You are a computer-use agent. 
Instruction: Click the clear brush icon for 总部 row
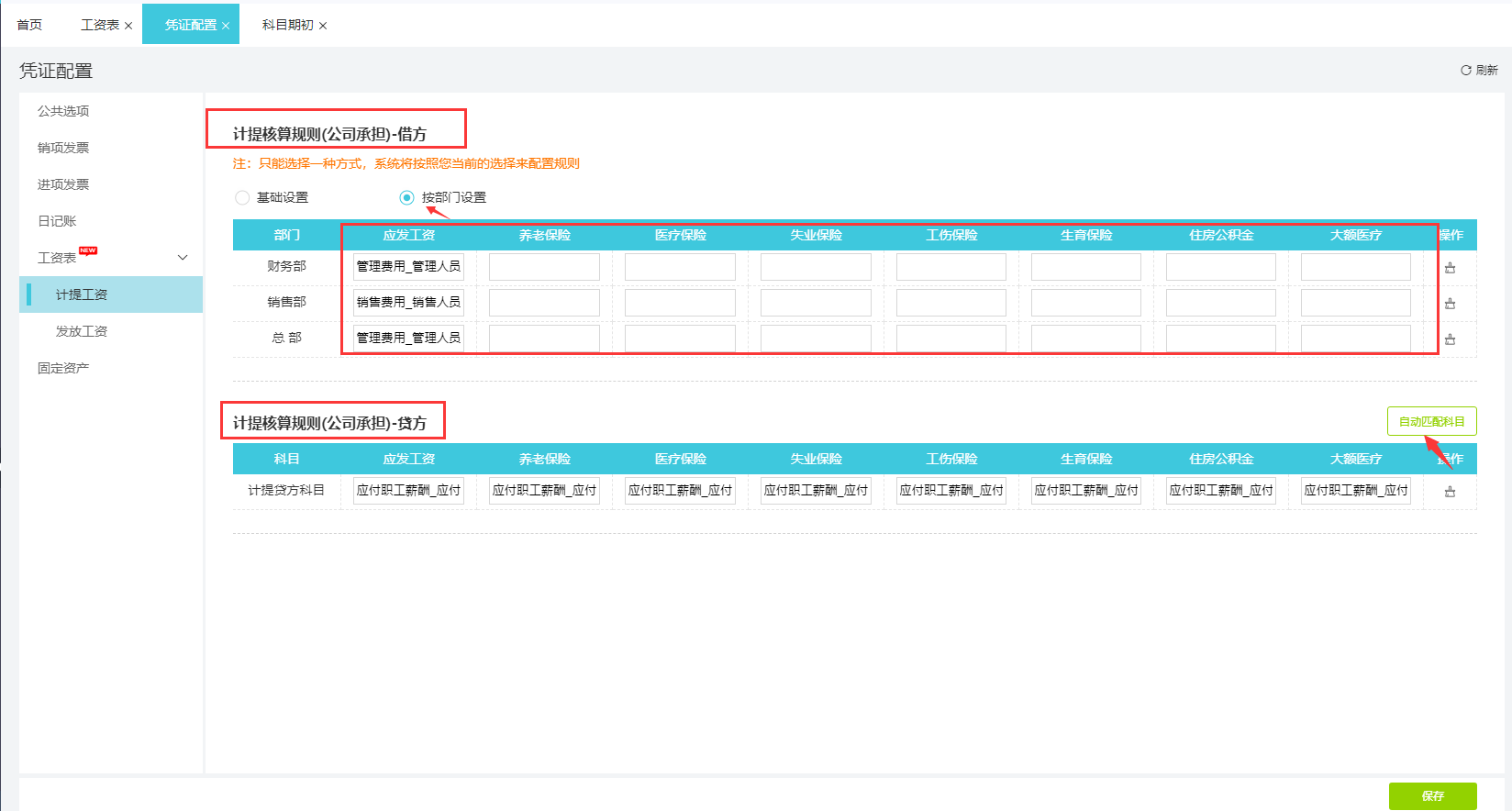tap(1450, 339)
